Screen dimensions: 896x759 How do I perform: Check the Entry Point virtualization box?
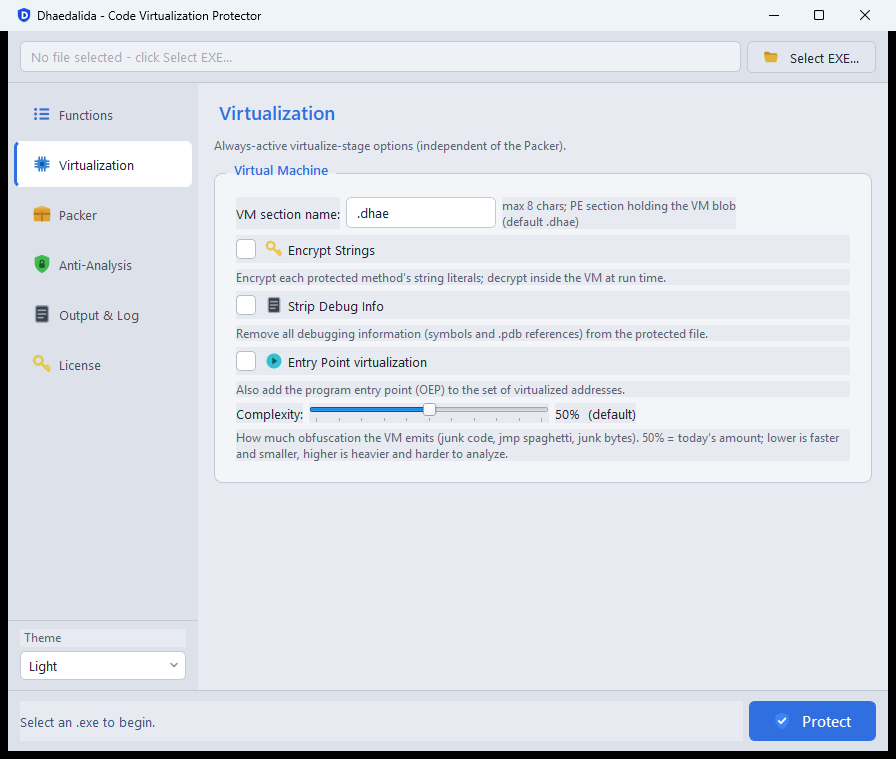click(246, 361)
